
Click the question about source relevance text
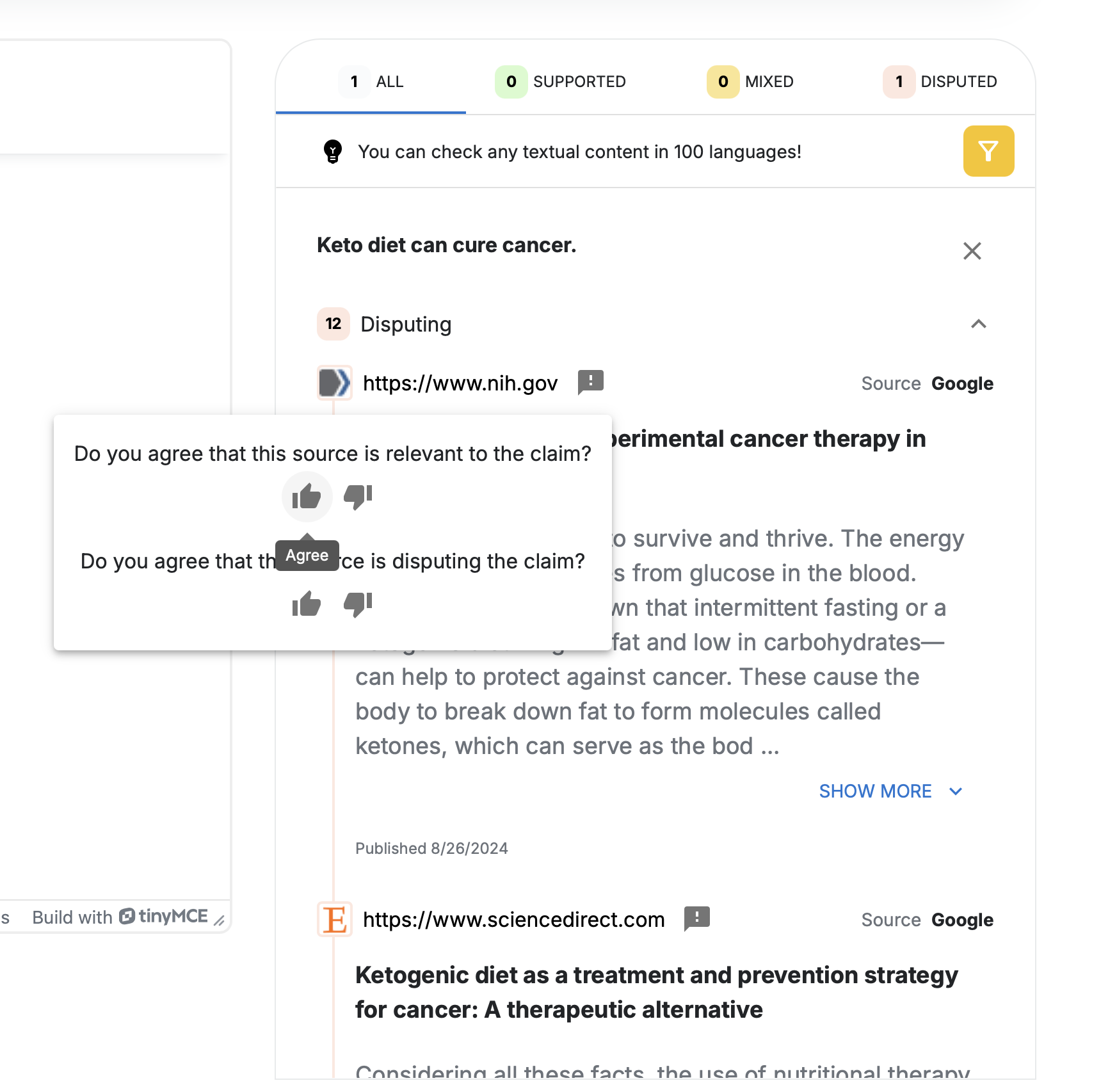[x=333, y=454]
